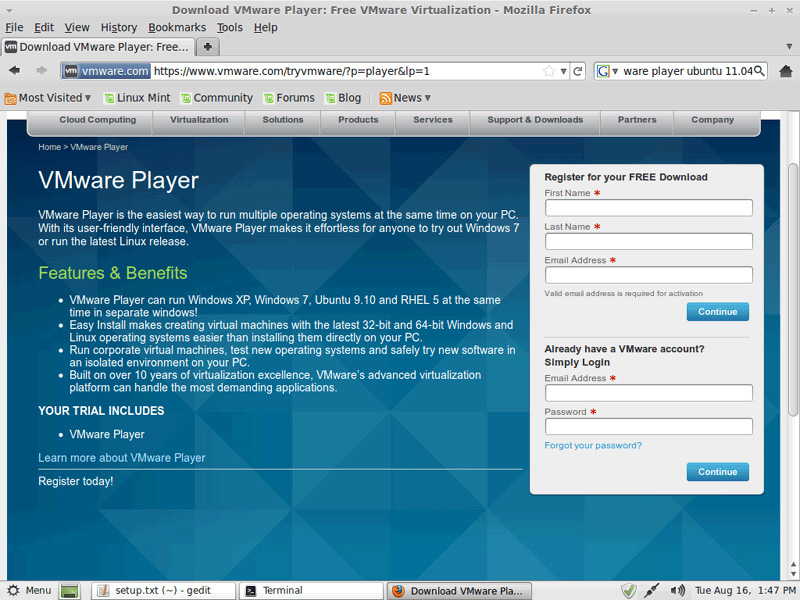Open the Community bookmark

click(217, 97)
